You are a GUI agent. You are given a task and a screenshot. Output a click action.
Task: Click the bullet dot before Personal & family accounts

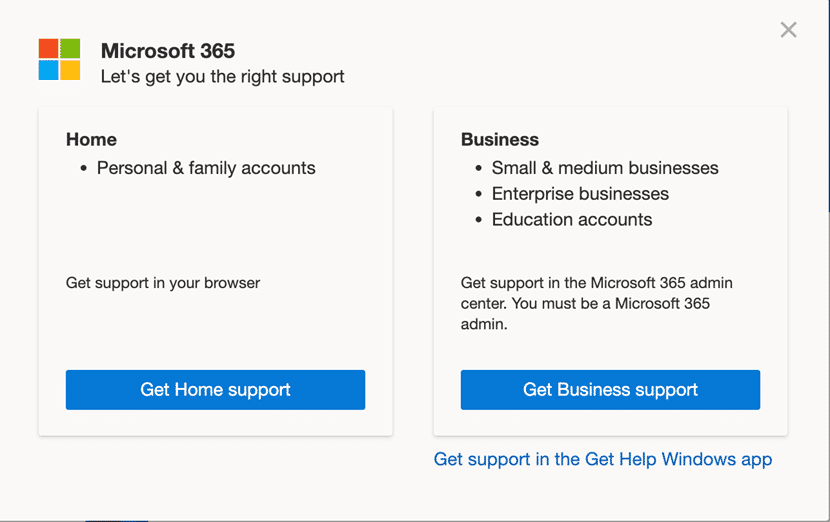point(84,169)
